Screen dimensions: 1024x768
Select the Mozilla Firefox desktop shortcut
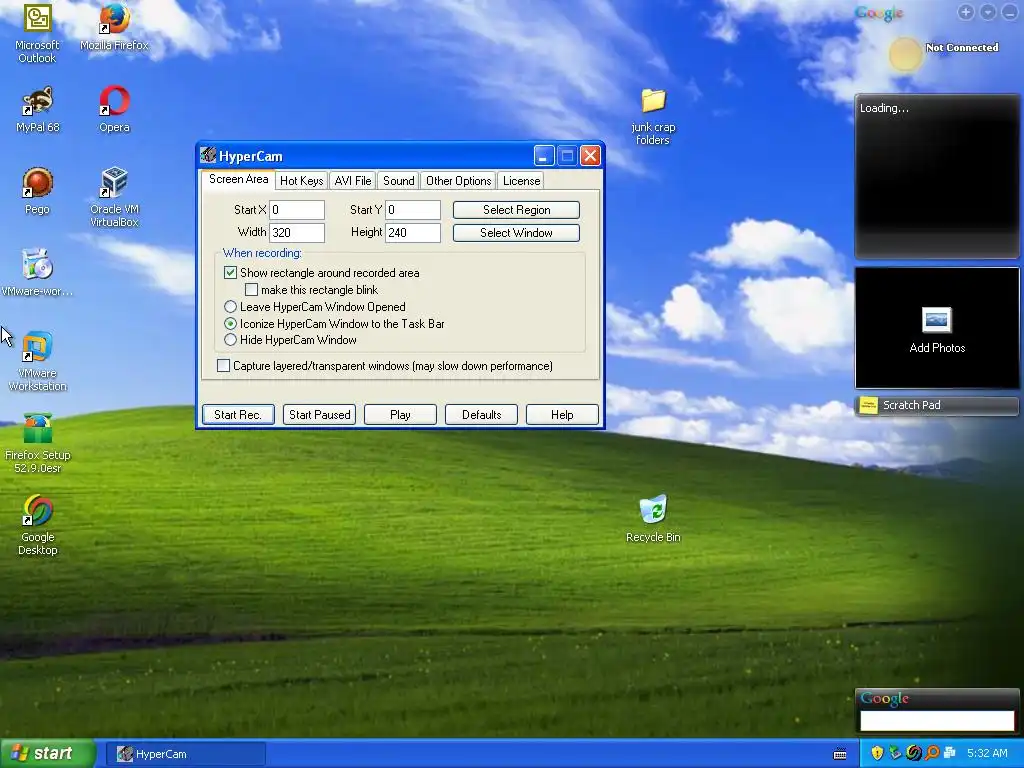[114, 27]
